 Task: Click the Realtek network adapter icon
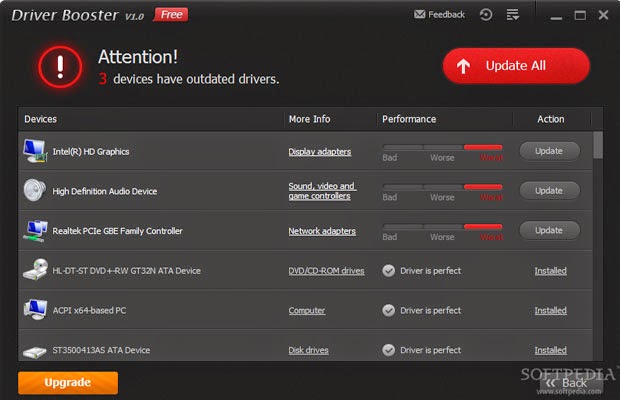pyautogui.click(x=35, y=230)
